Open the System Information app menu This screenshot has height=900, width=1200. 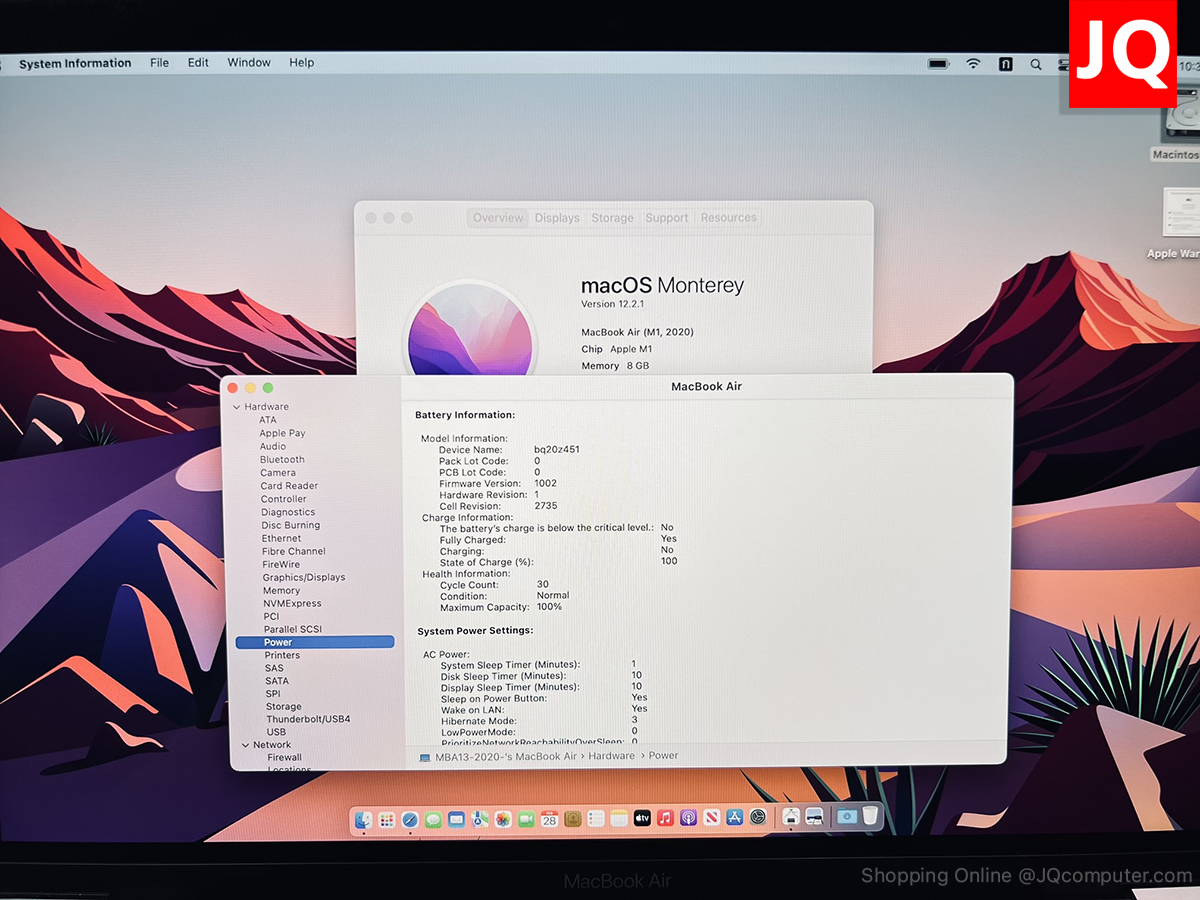75,63
